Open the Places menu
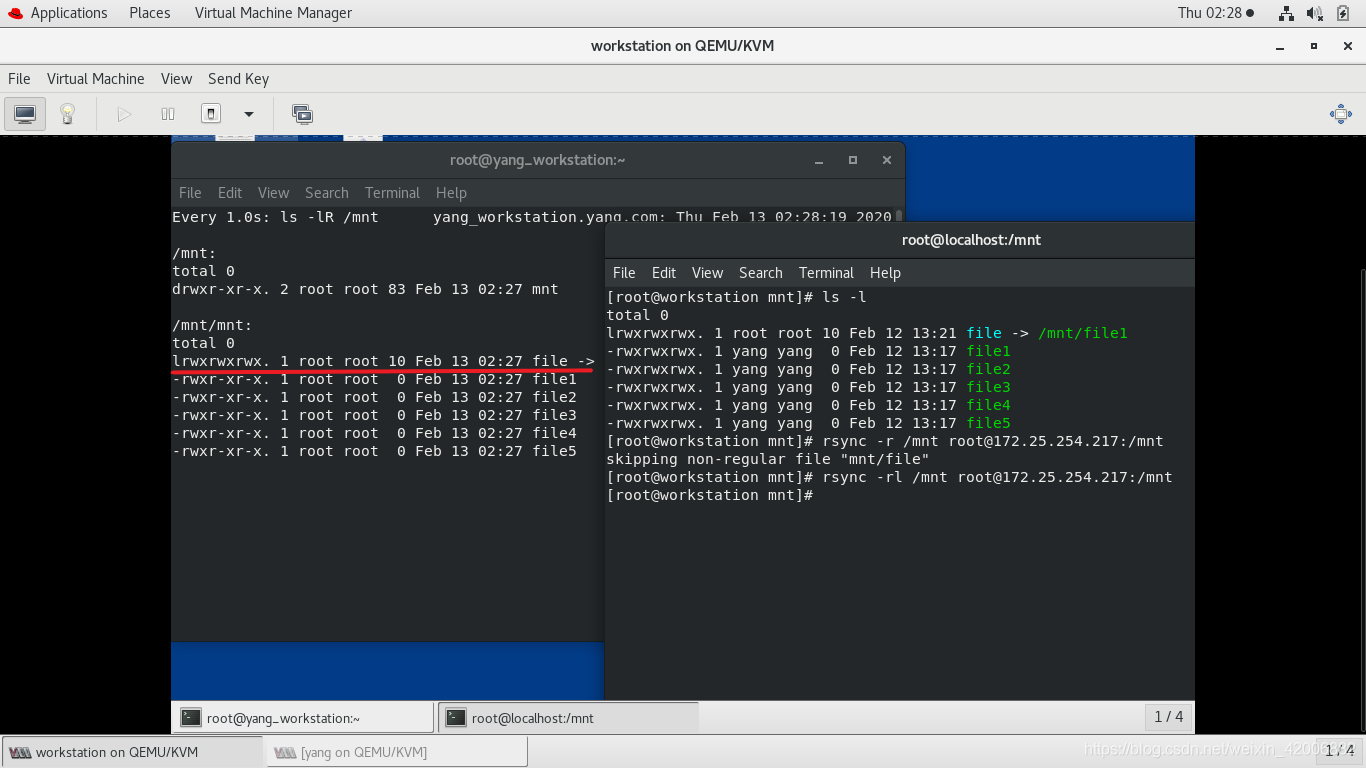 coord(150,13)
